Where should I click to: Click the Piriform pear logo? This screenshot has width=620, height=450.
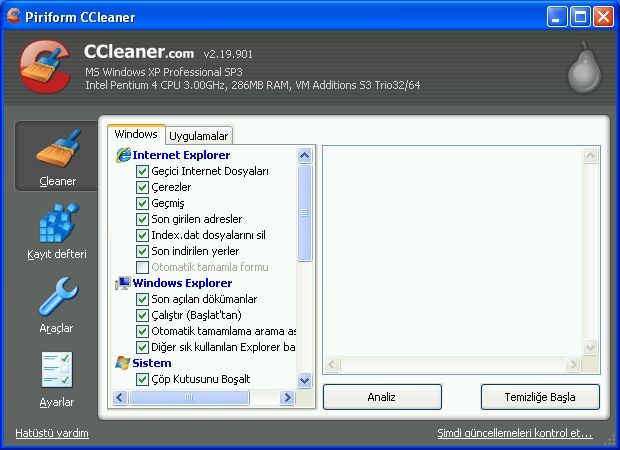coord(584,67)
